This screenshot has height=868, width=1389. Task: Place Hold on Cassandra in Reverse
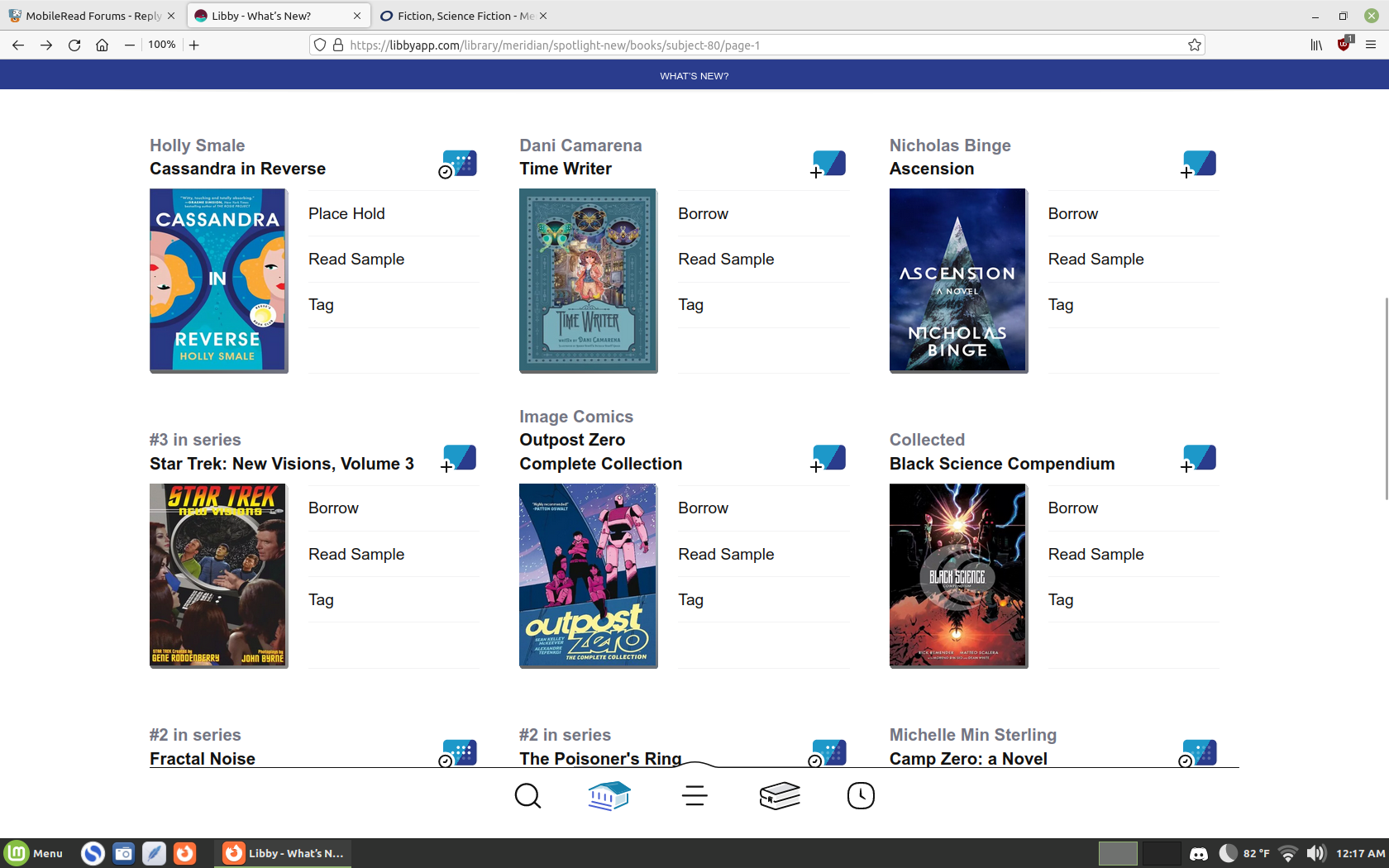[x=394, y=213]
